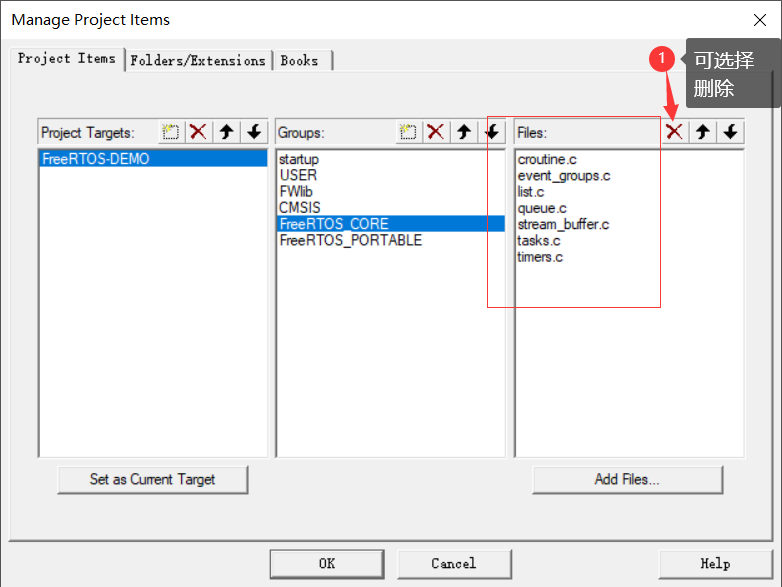
Task: Cancel the Manage Project Items dialog
Action: tap(454, 564)
